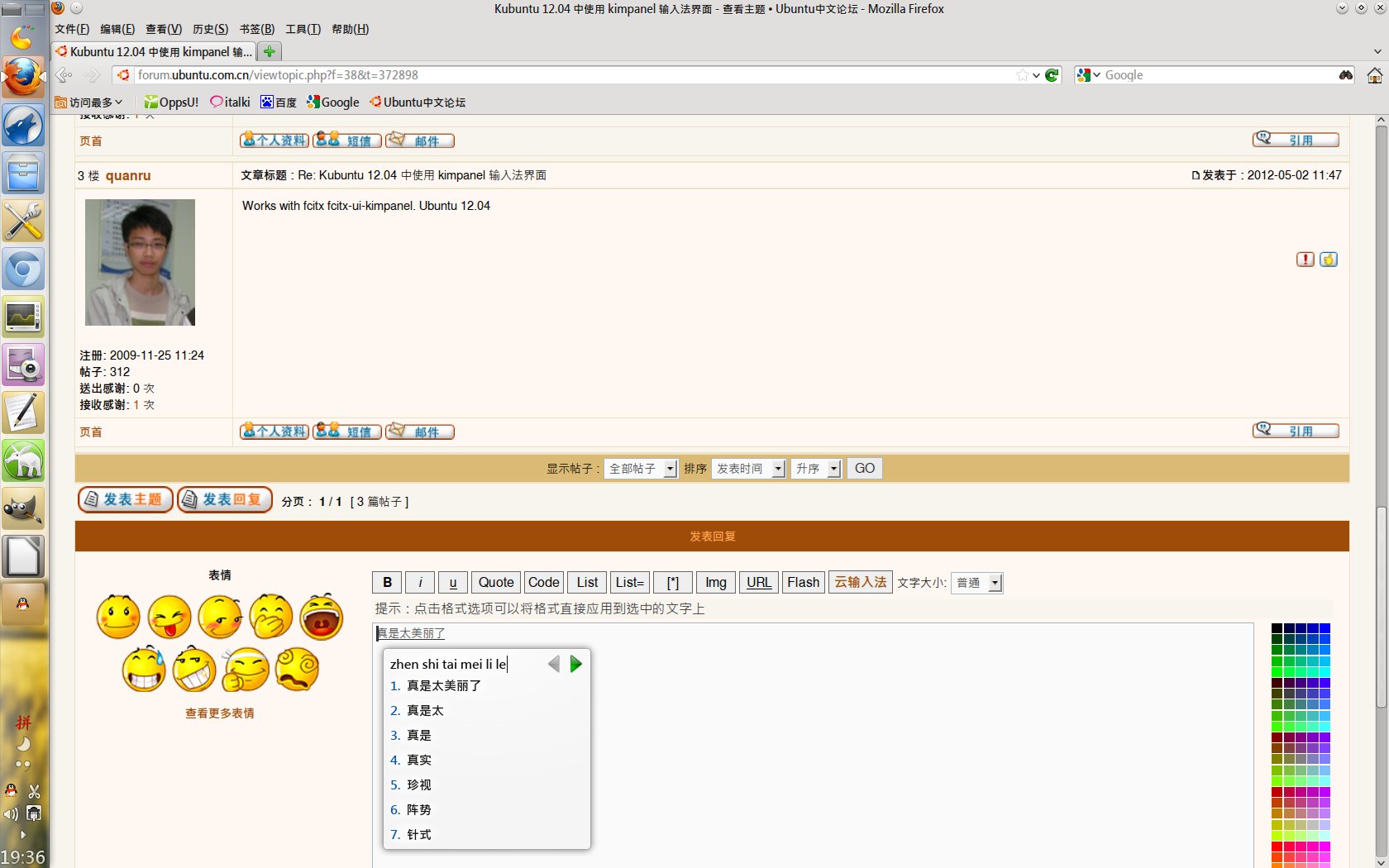
Task: Open the tab list dropdown arrow
Action: click(1377, 51)
